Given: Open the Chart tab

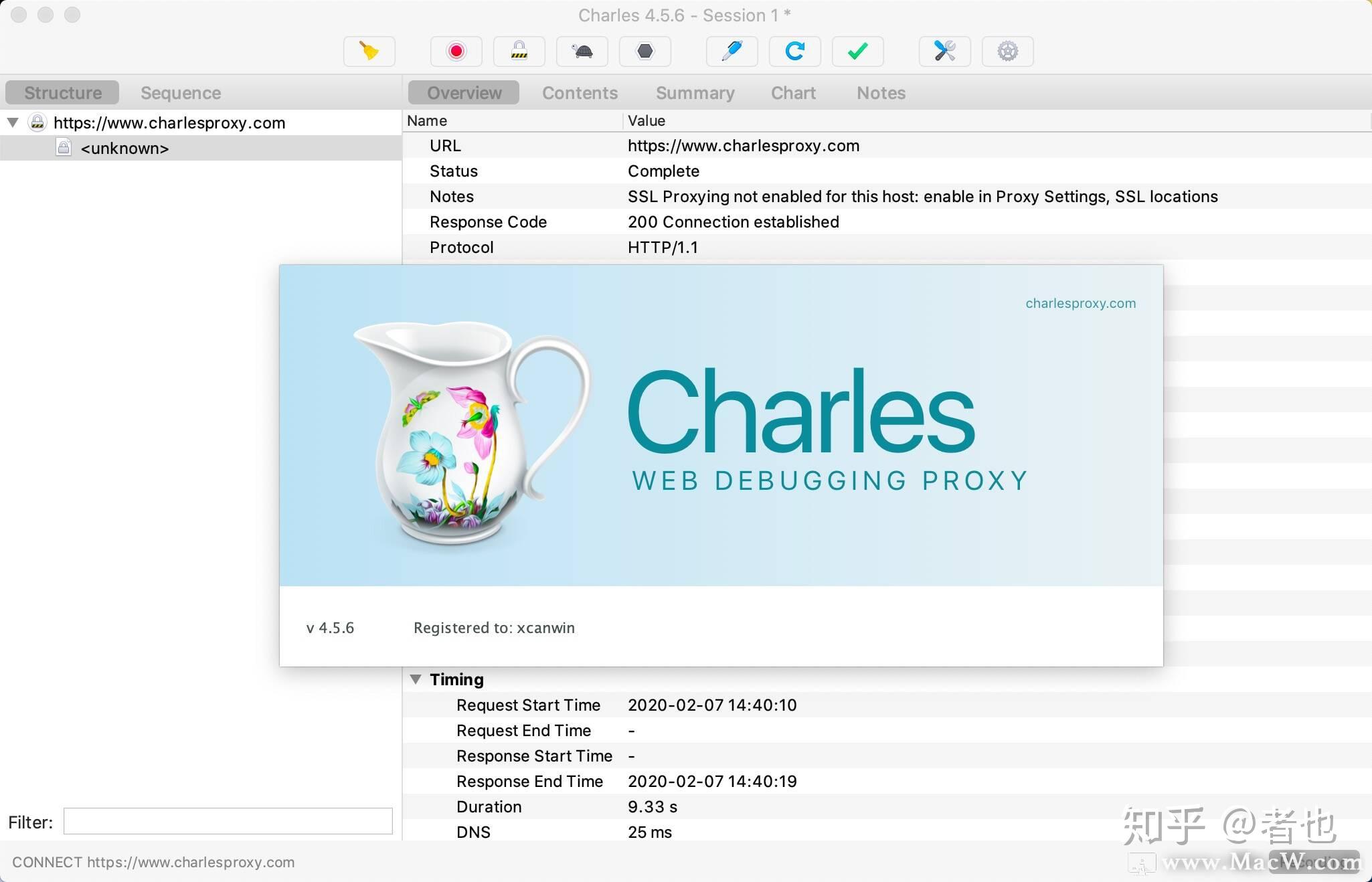Looking at the screenshot, I should (793, 92).
